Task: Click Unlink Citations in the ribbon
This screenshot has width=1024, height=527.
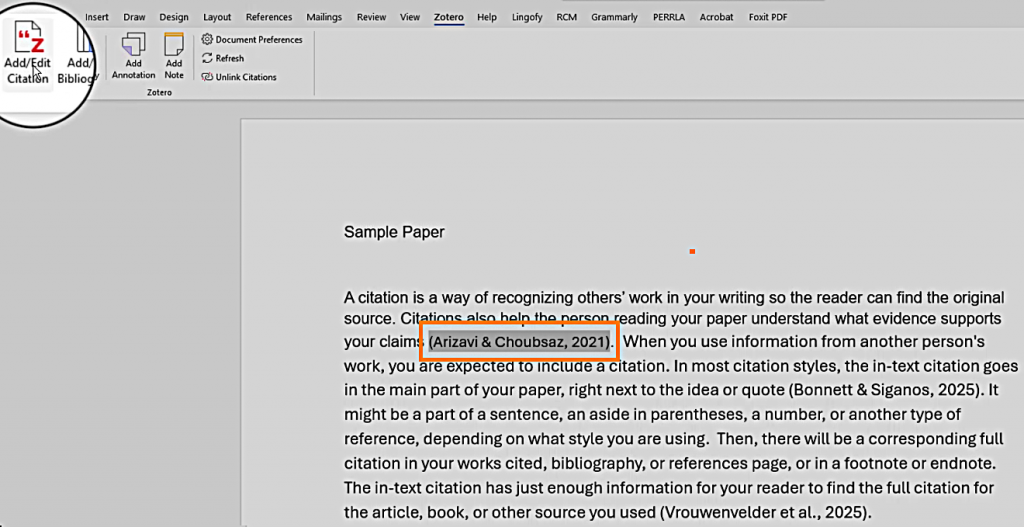Action: [x=239, y=77]
